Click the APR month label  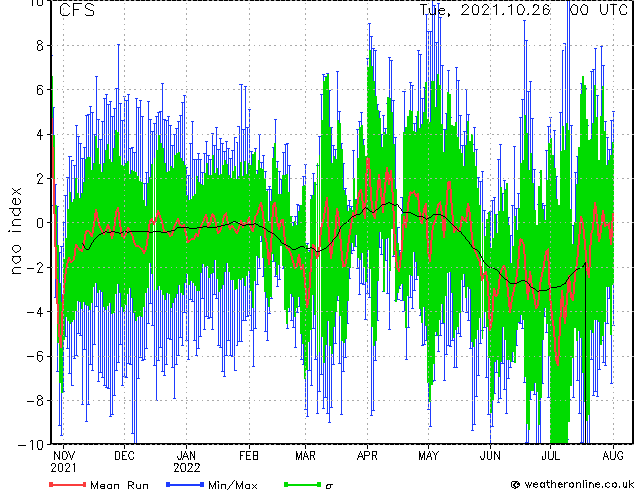click(x=367, y=456)
